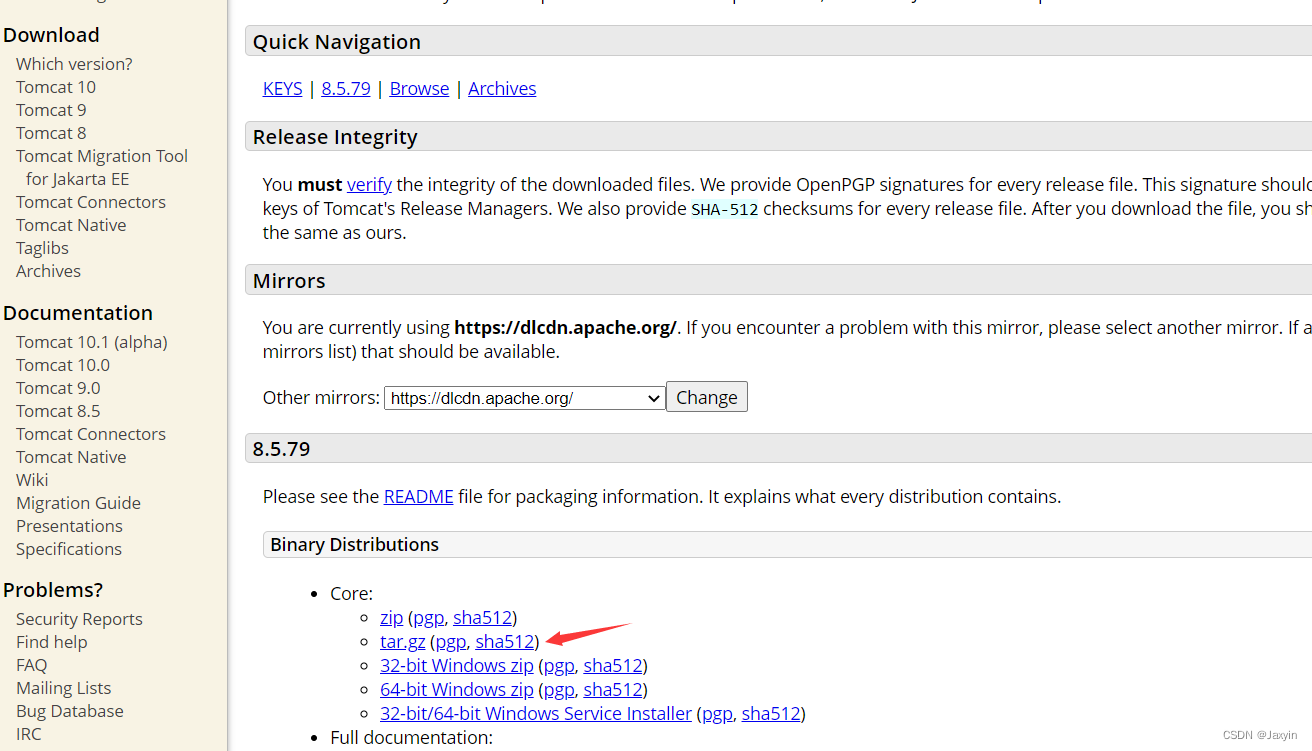
Task: Open the README file link
Action: coord(419,497)
